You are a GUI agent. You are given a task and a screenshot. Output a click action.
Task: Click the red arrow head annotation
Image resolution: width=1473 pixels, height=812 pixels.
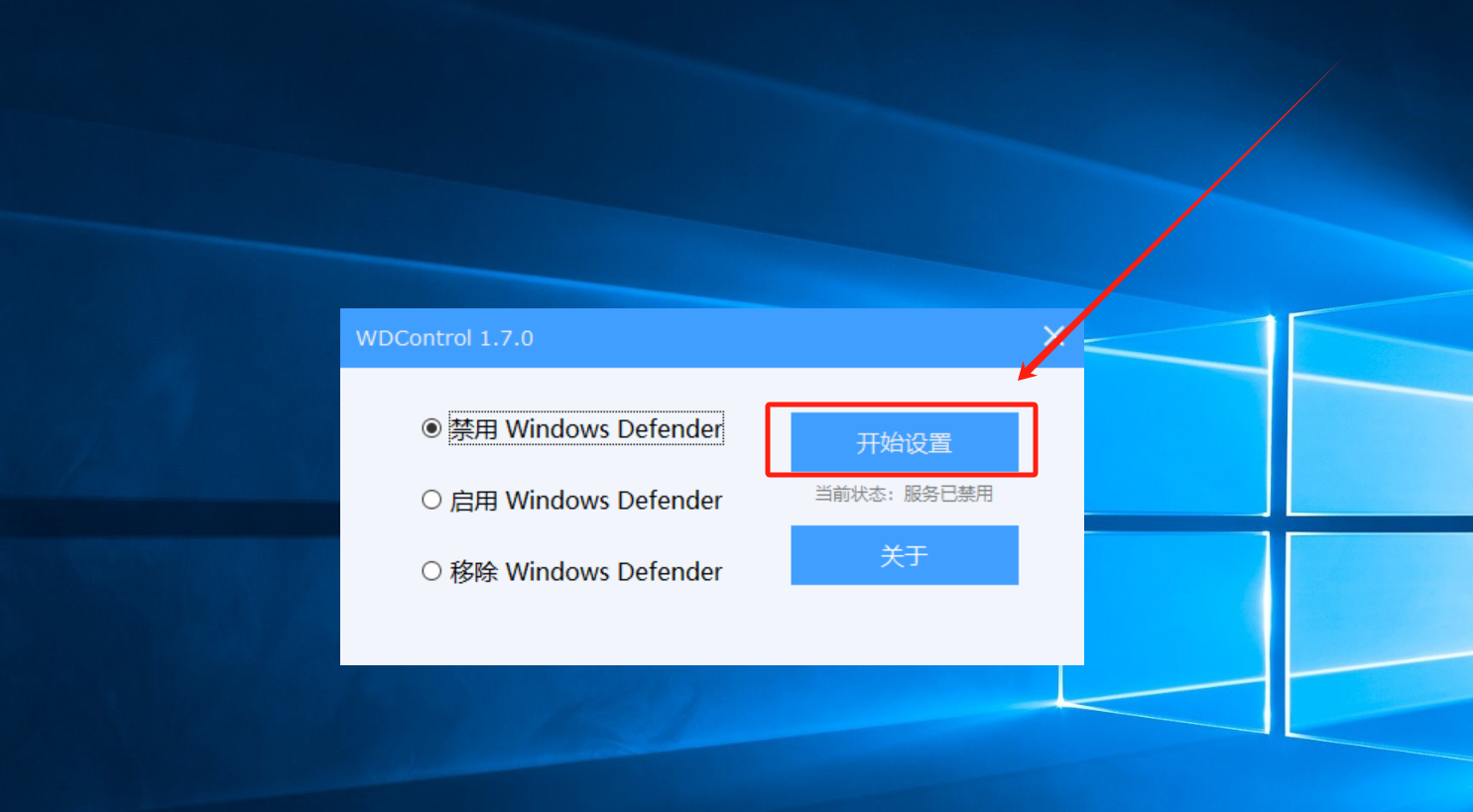(x=1030, y=370)
